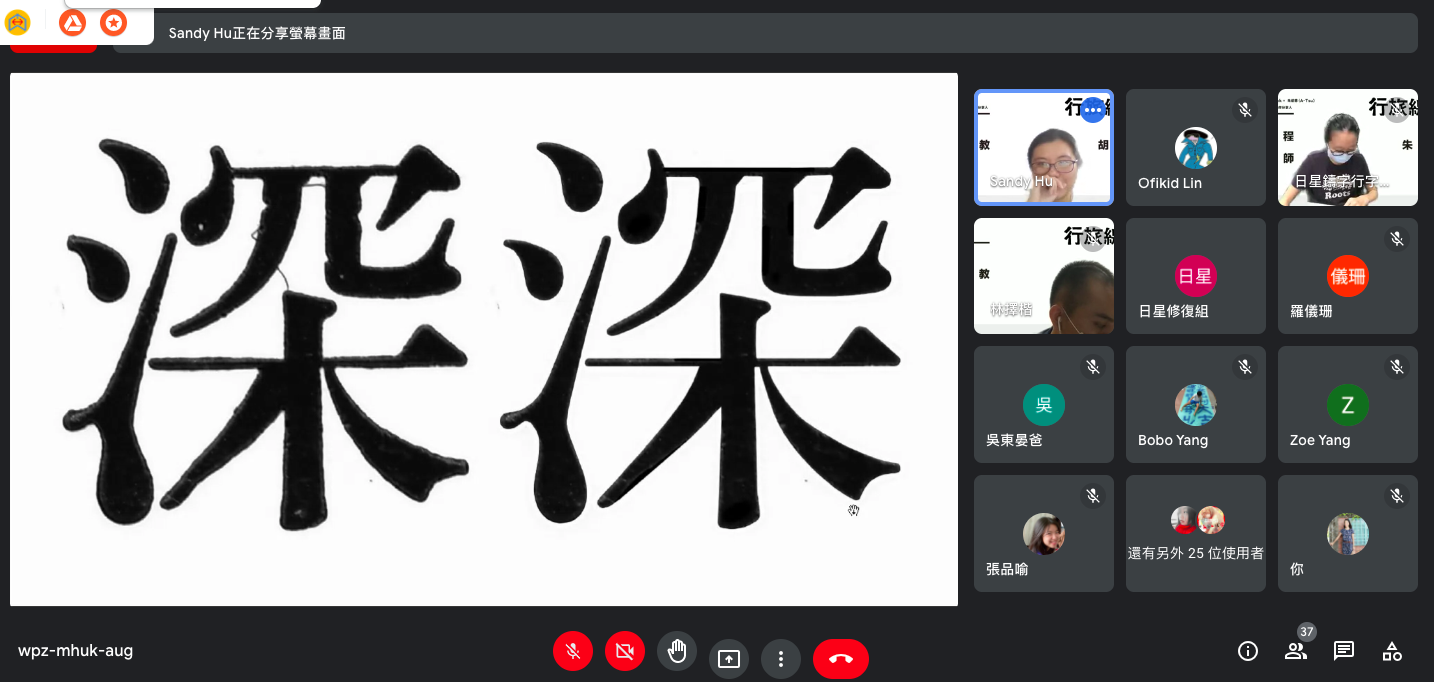
Task: Click the orange triangle extension icon
Action: pos(72,22)
